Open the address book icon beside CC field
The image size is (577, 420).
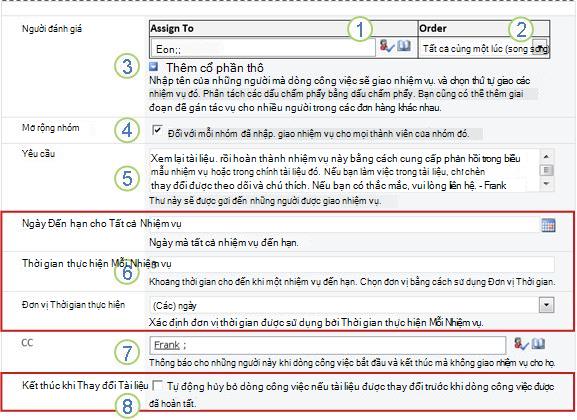tap(538, 343)
